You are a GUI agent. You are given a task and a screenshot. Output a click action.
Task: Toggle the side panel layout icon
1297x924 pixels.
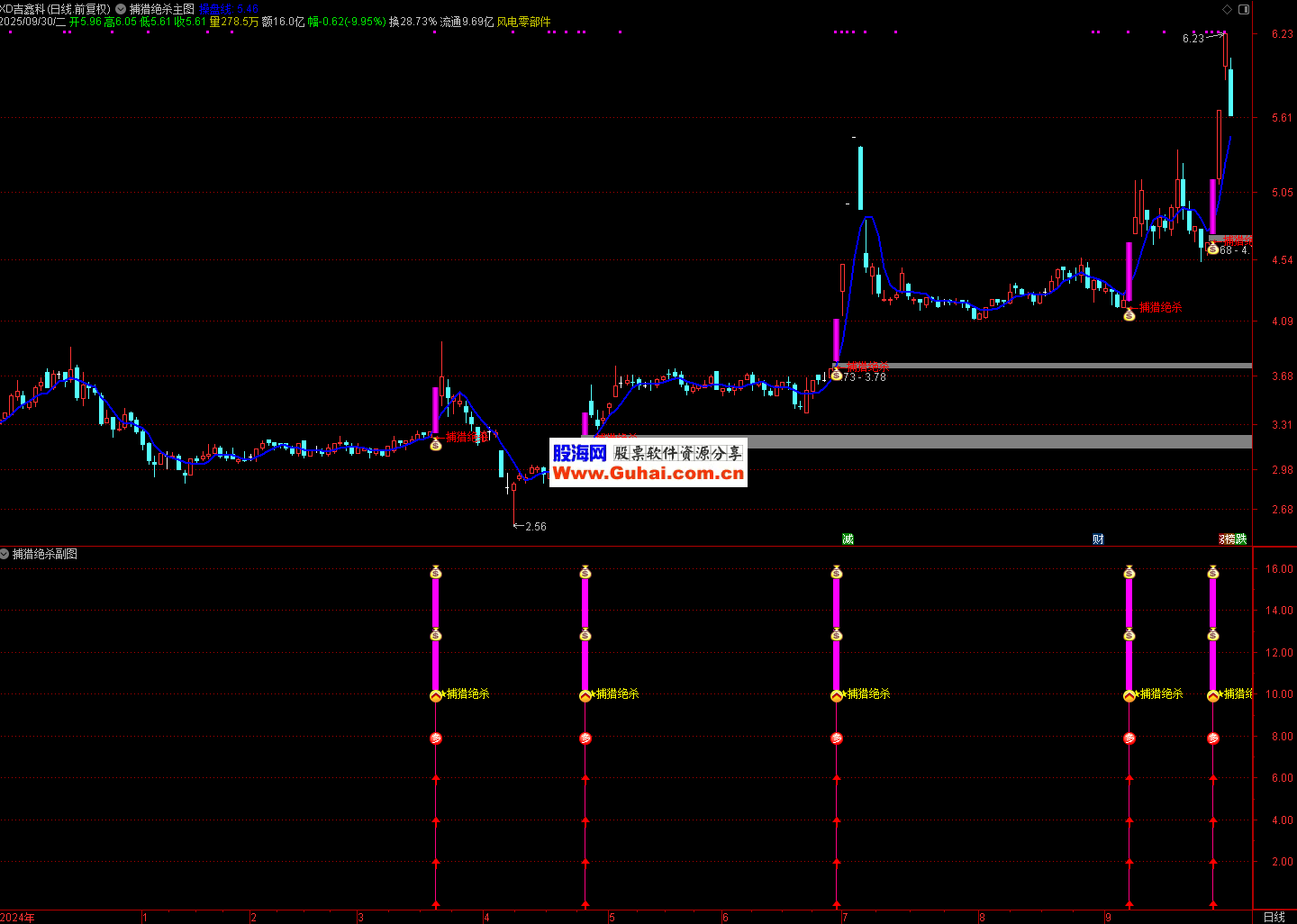point(1244,9)
